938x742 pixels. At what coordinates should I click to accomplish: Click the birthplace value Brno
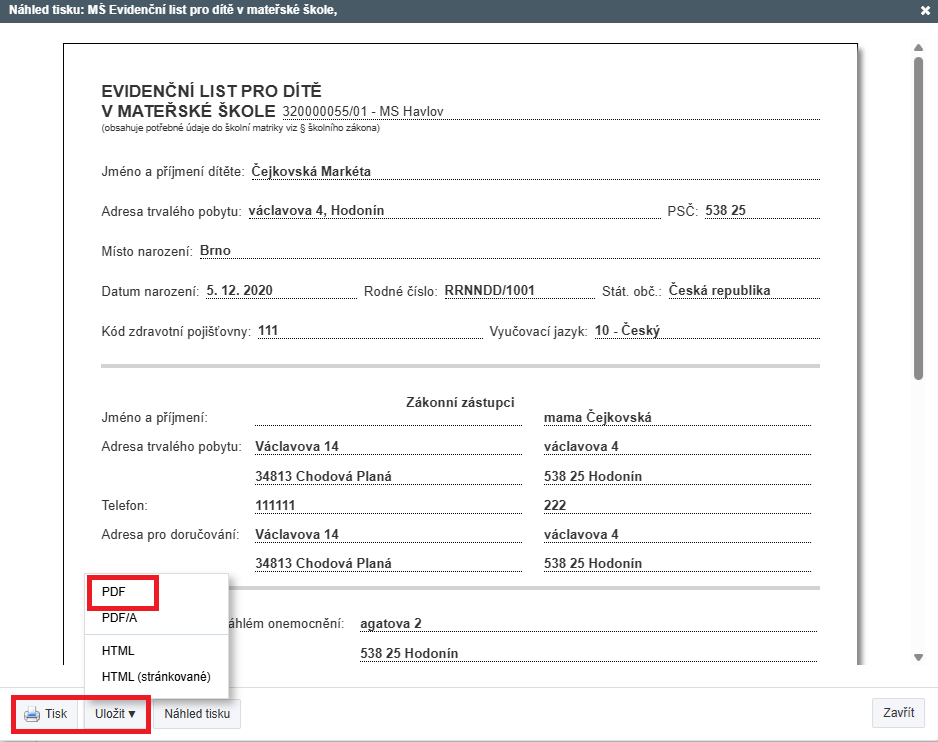click(215, 251)
